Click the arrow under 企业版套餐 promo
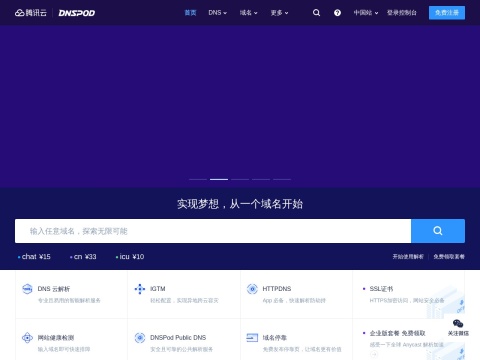 [374, 354]
